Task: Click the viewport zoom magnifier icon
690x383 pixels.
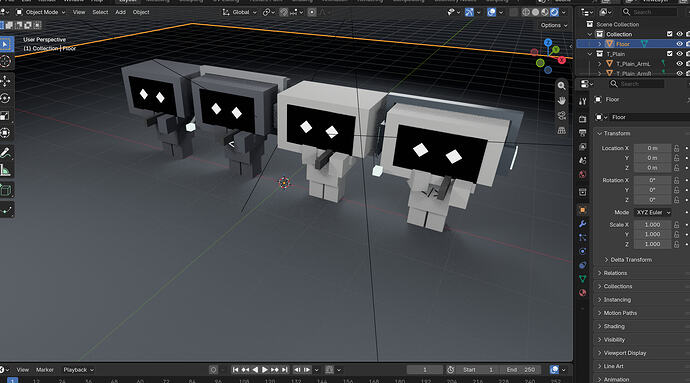Action: pos(562,86)
